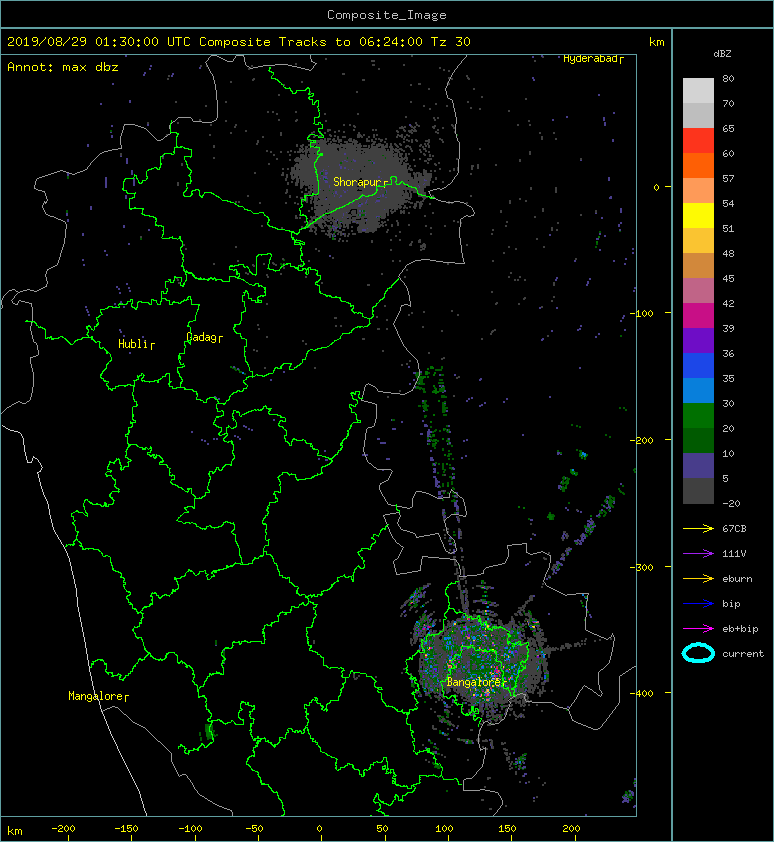Select the light orange 54–57 dBZ color band
This screenshot has width=774, height=842.
[698, 191]
